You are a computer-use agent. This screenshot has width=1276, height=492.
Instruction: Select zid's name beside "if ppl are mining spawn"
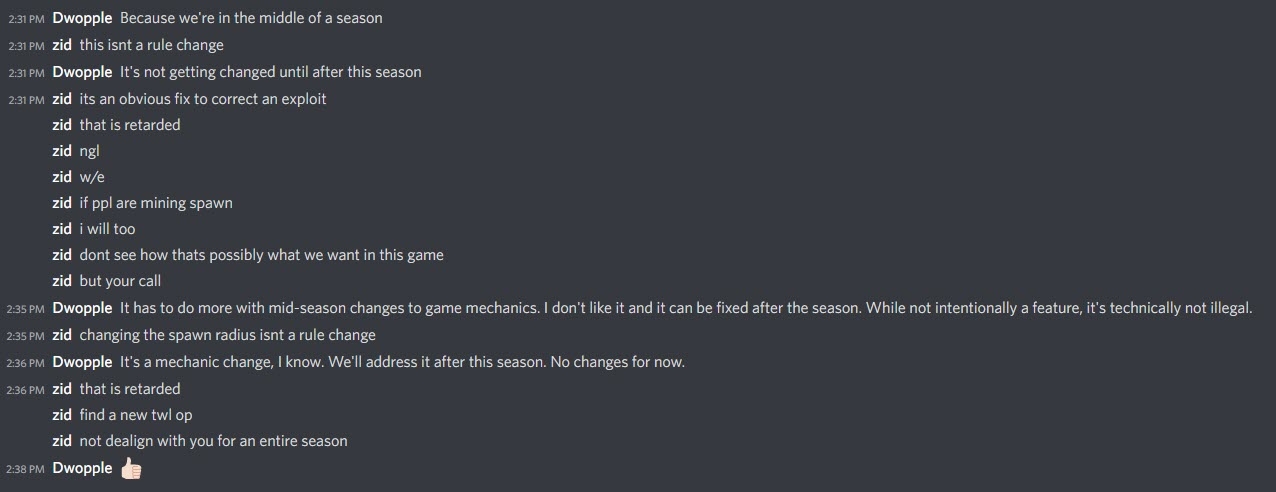point(61,203)
